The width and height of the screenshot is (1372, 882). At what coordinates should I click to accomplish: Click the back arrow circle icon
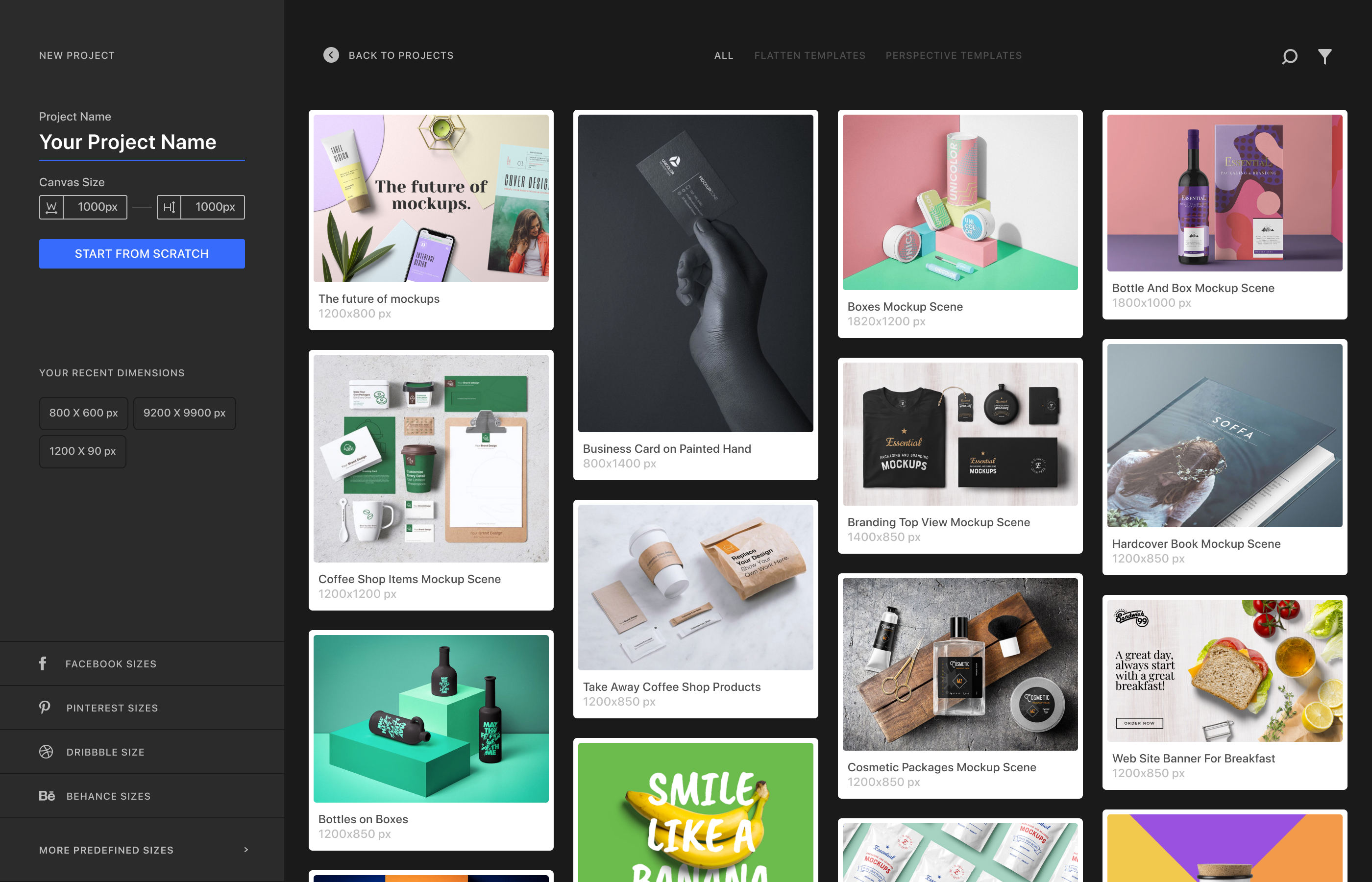click(x=330, y=55)
